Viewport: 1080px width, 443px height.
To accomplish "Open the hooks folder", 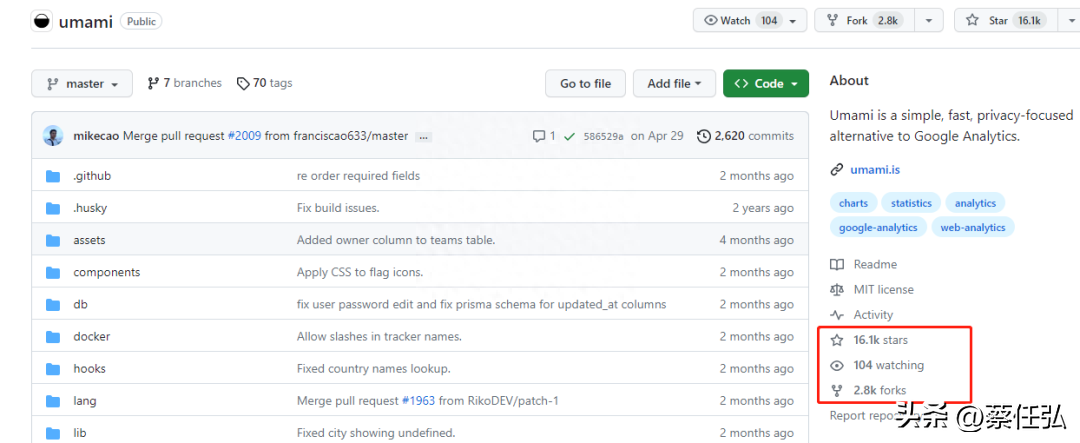I will (x=90, y=369).
